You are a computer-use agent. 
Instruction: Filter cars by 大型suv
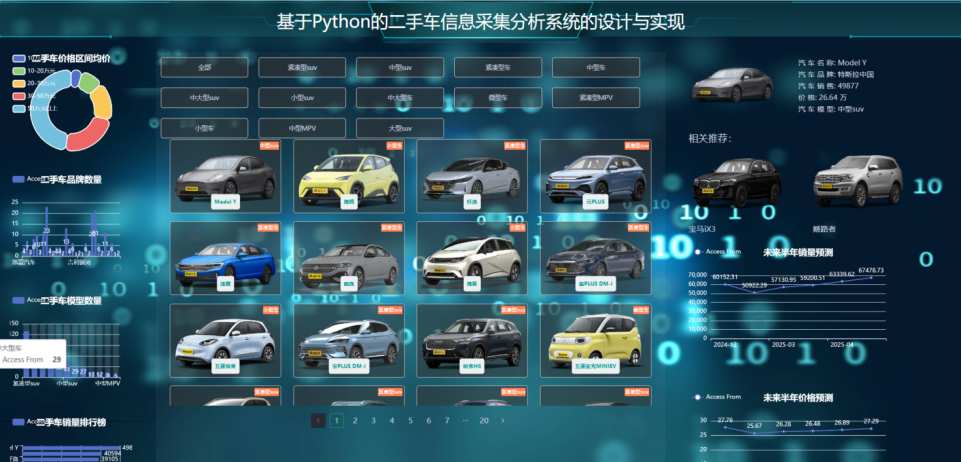click(400, 128)
